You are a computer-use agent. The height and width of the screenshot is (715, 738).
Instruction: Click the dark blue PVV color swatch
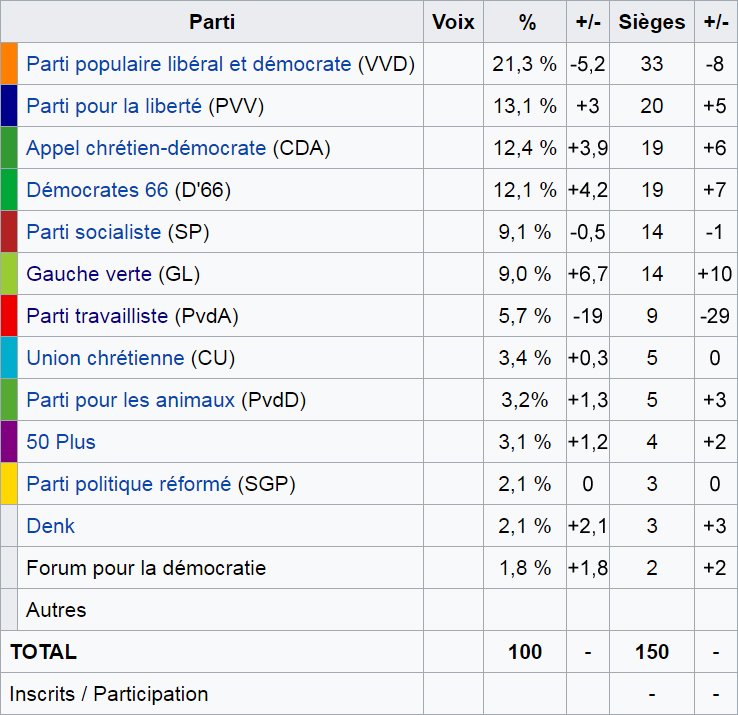point(9,106)
